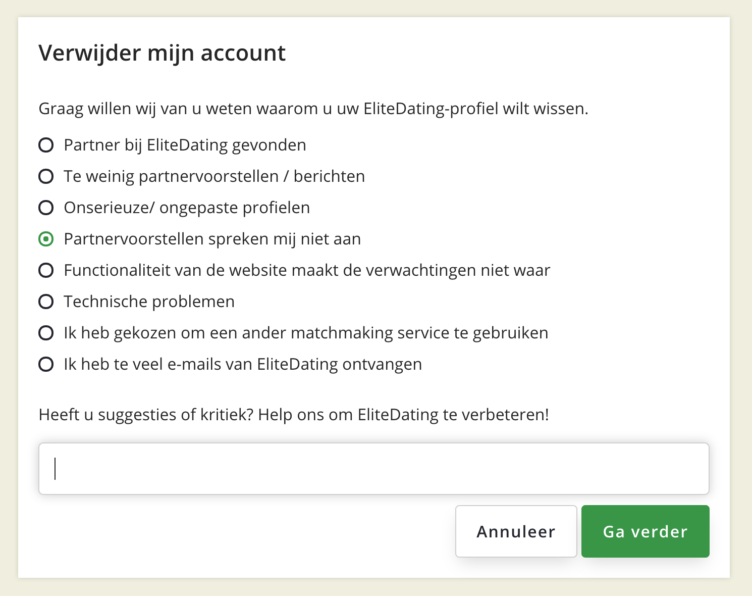The width and height of the screenshot is (752, 596).
Task: Click the 'Graag willen wij van u weten' intro text
Action: [313, 108]
